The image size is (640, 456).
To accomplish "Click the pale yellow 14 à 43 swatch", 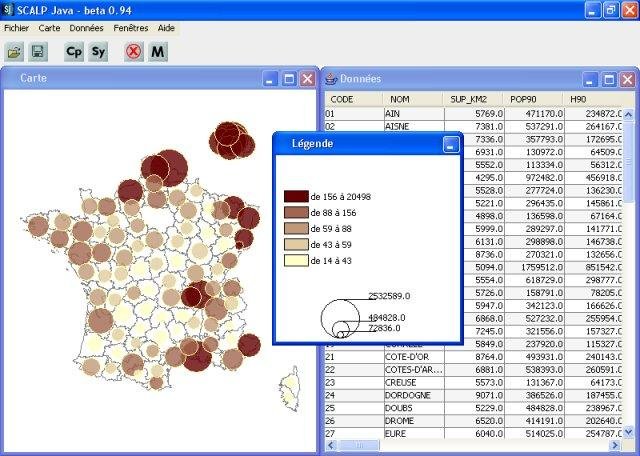I will click(296, 260).
